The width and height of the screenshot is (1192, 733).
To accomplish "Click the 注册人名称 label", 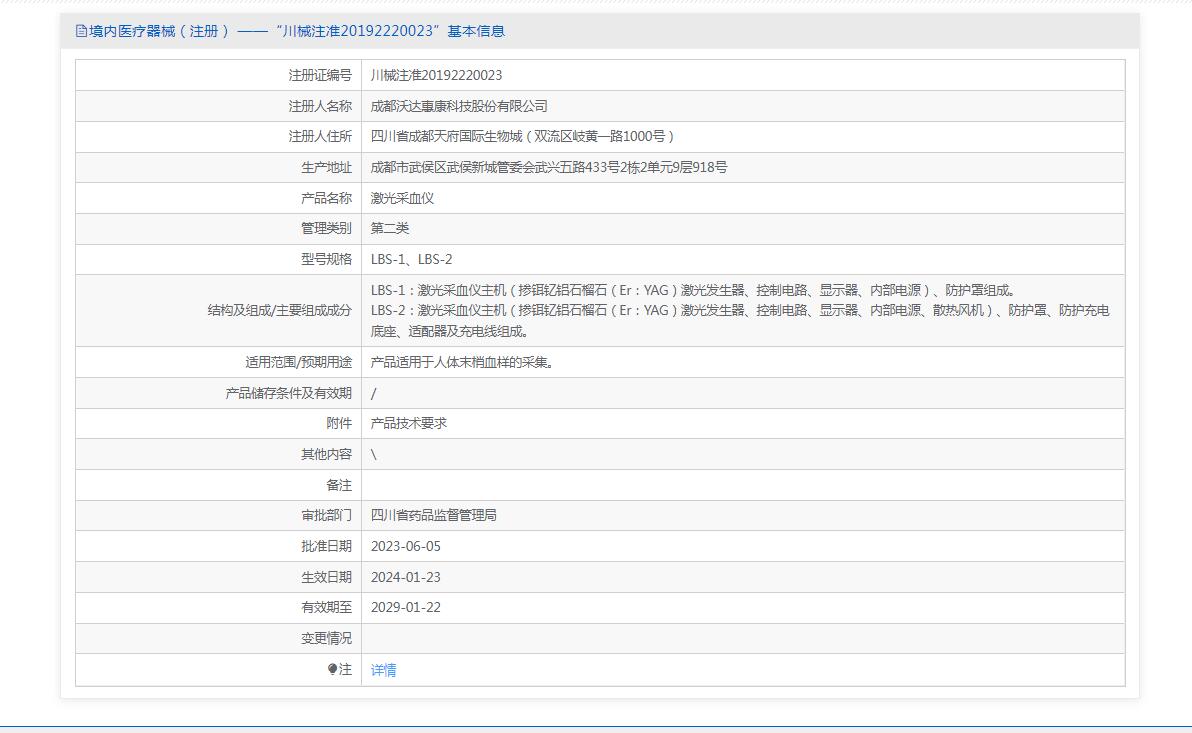I will pyautogui.click(x=320, y=106).
